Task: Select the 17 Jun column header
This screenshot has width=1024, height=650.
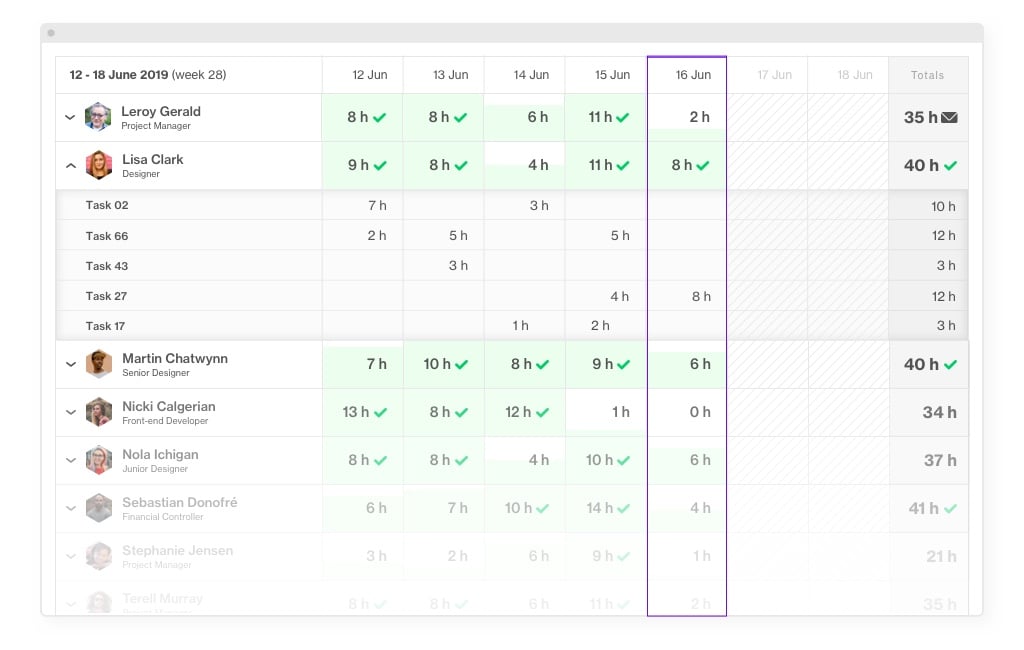Action: (775, 75)
